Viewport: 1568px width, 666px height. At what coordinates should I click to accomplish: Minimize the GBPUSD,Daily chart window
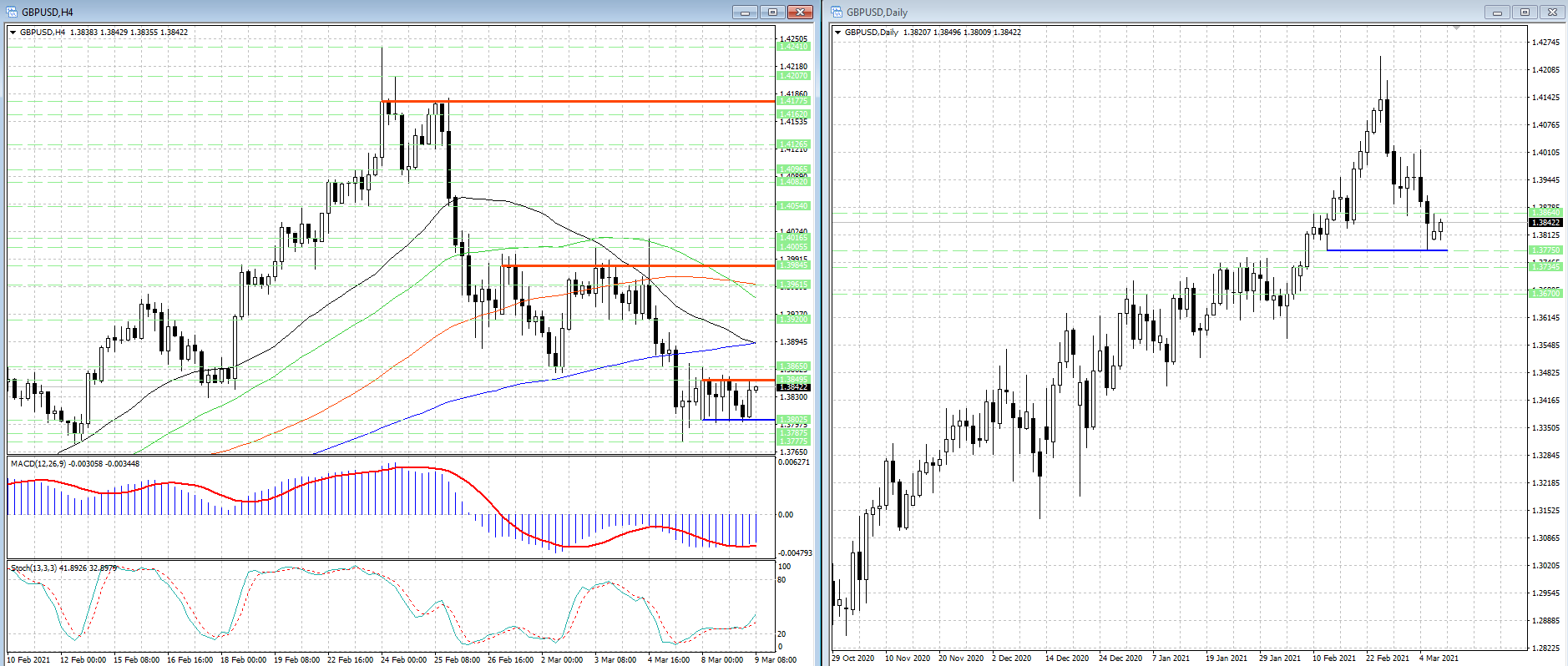[1497, 12]
